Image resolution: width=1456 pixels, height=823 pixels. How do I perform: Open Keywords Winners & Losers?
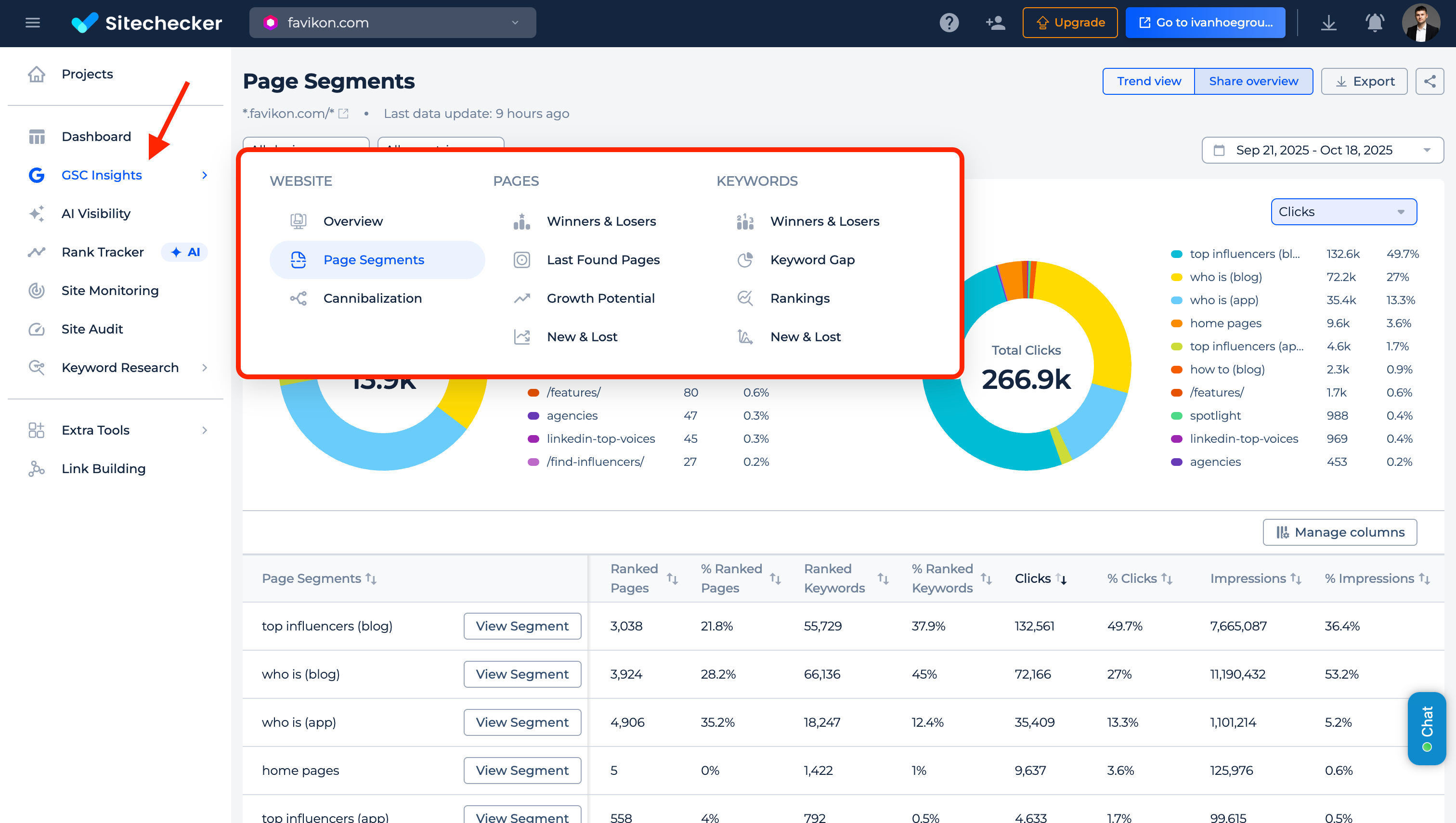824,221
